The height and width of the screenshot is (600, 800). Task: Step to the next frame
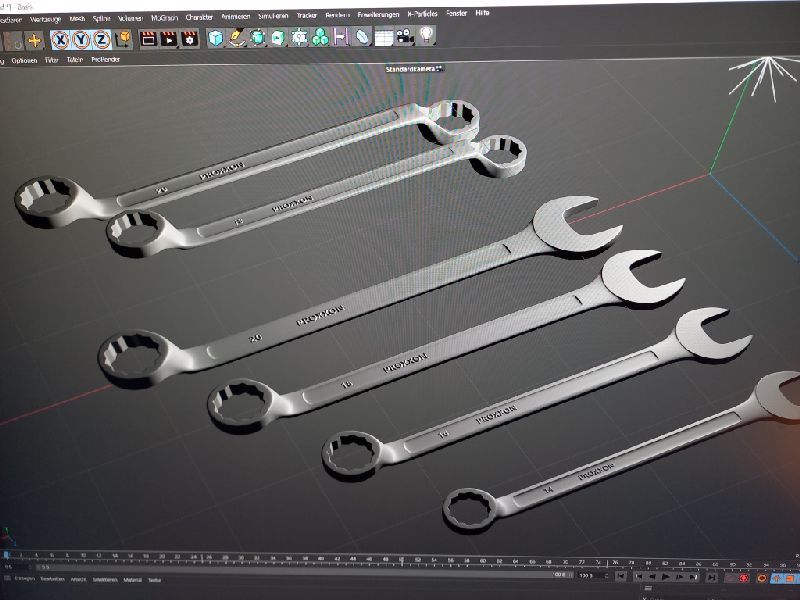tap(679, 577)
